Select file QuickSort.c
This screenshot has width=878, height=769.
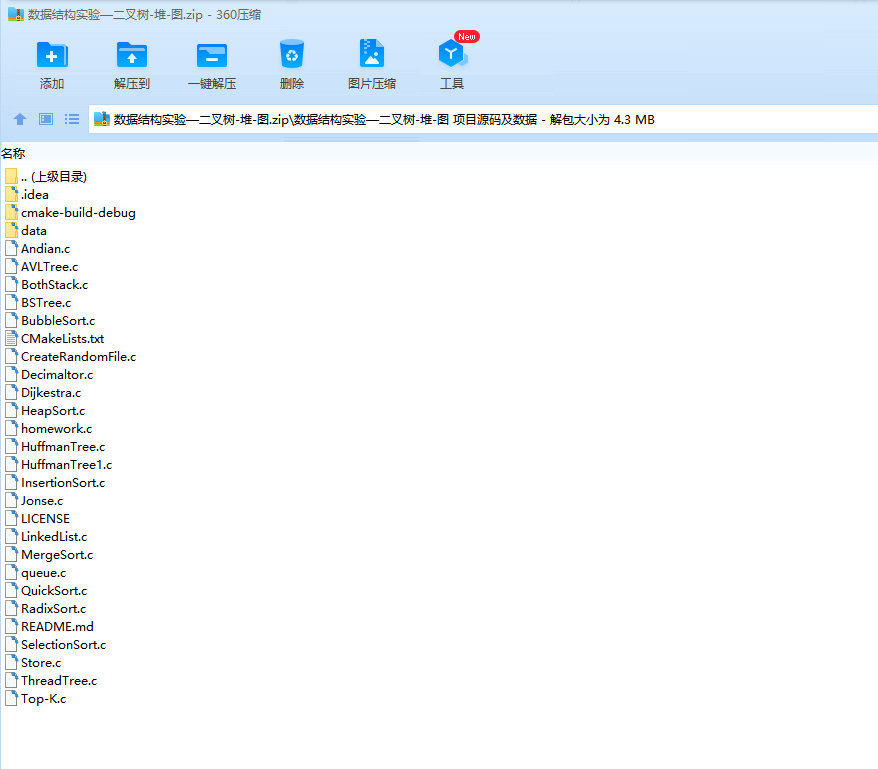click(46, 590)
